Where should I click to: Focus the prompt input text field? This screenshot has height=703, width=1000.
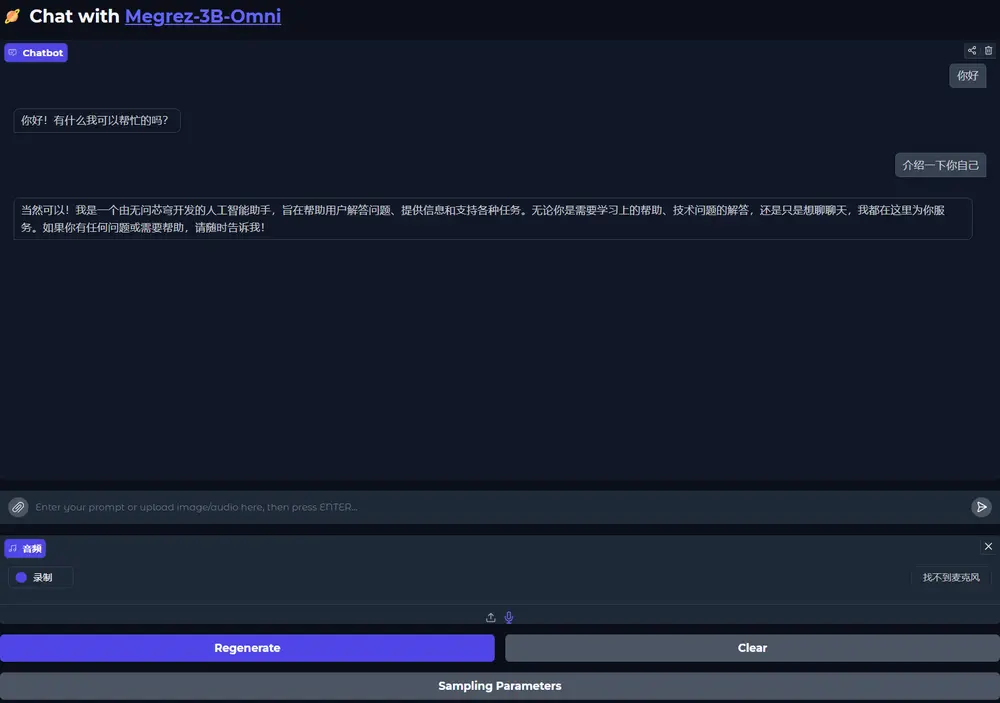499,507
